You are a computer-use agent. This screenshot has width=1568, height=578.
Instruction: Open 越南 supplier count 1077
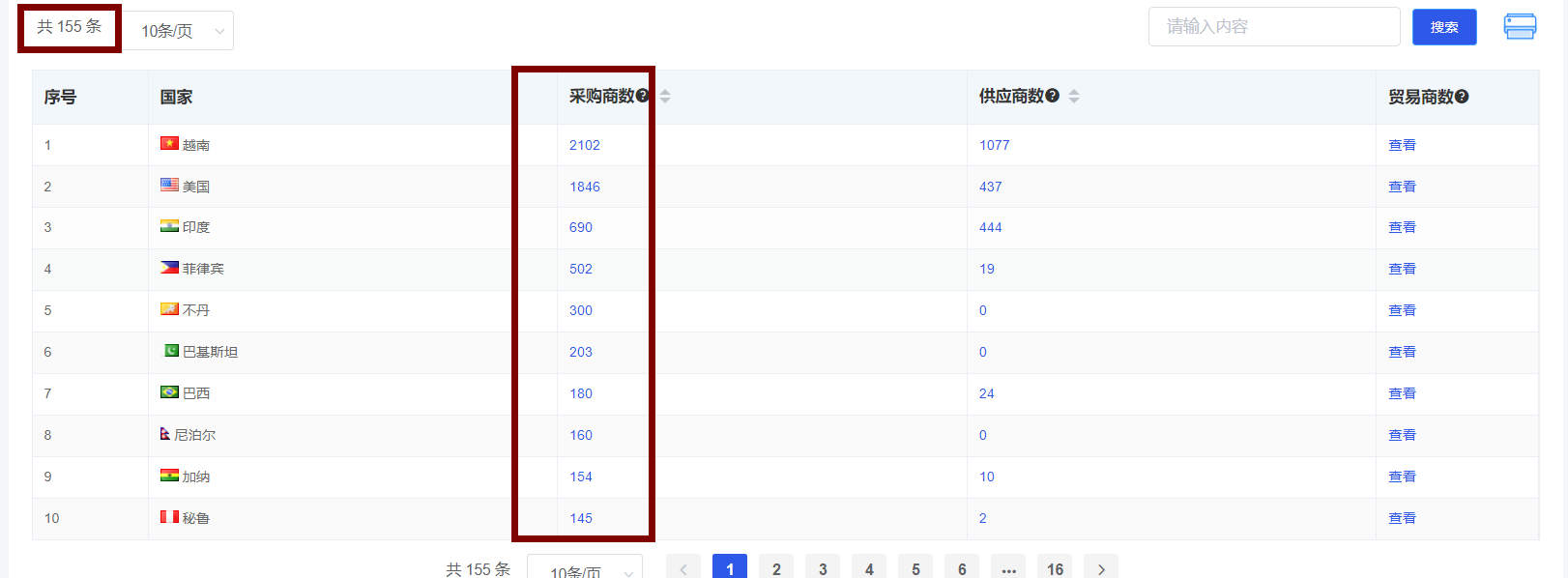click(994, 145)
